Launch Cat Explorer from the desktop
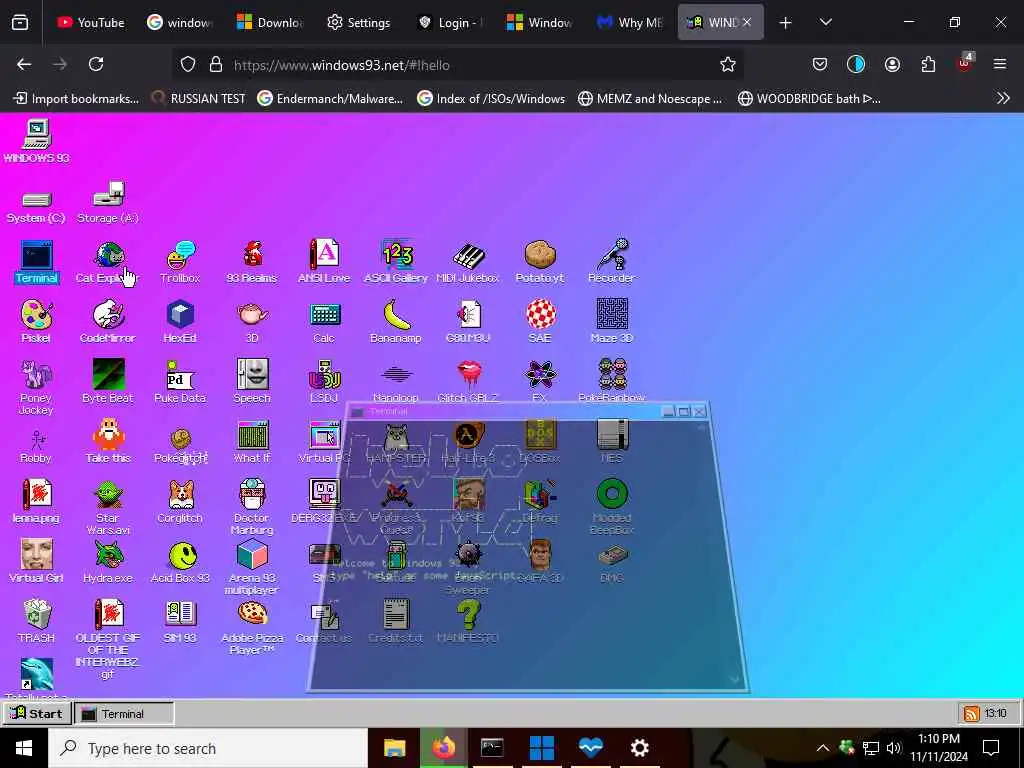The image size is (1024, 768). [x=108, y=261]
